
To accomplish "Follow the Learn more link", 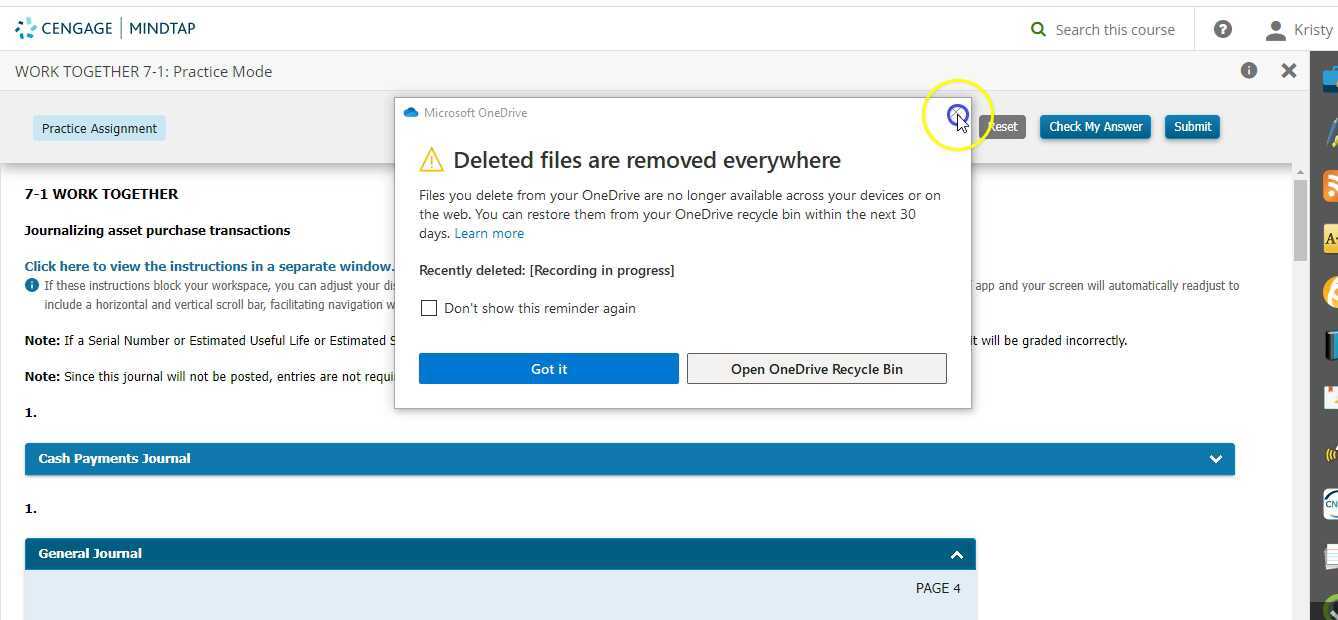I will (x=489, y=233).
